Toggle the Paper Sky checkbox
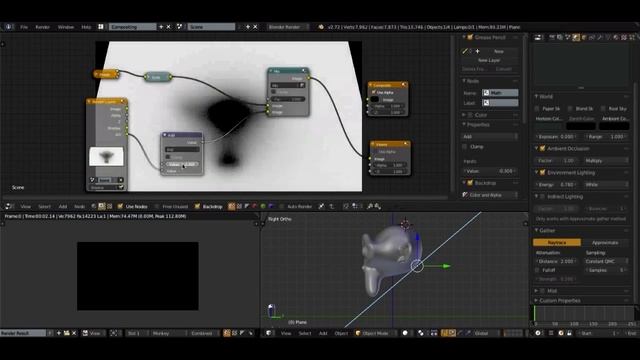The width and height of the screenshot is (640, 360). 537,109
